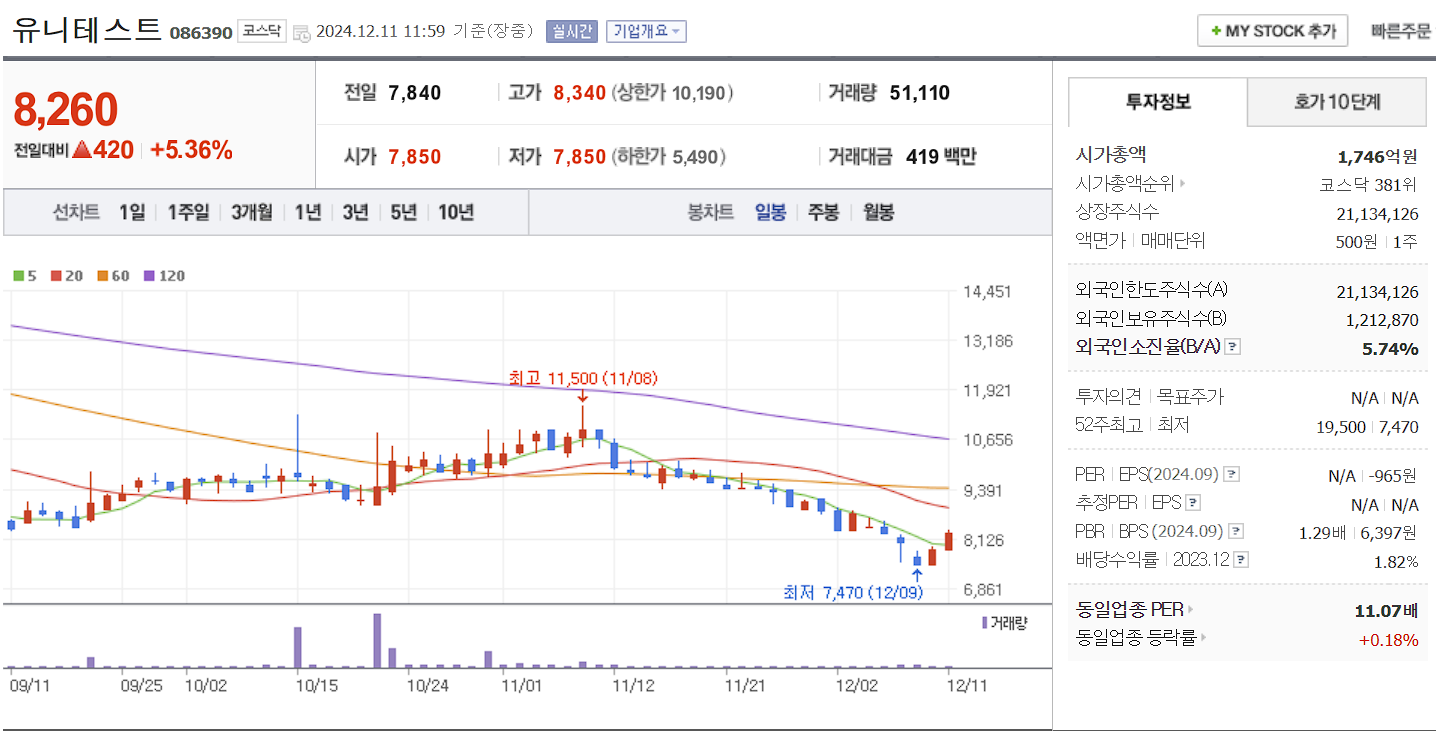Select the 월봉 monthly candle chart
1436x731 pixels.
pos(879,212)
